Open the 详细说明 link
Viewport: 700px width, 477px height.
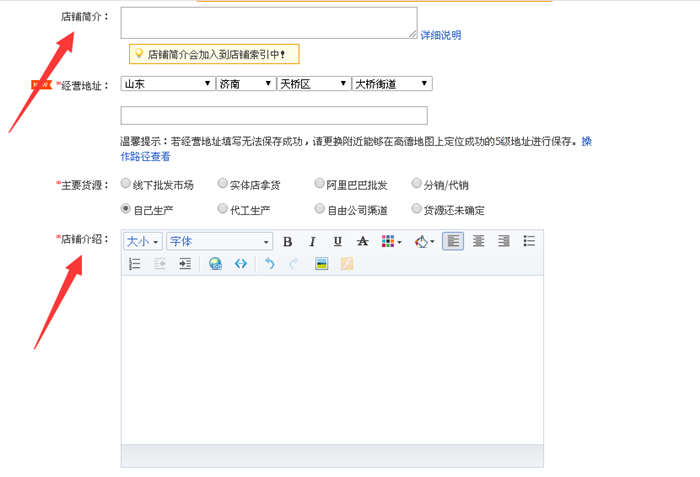point(441,35)
